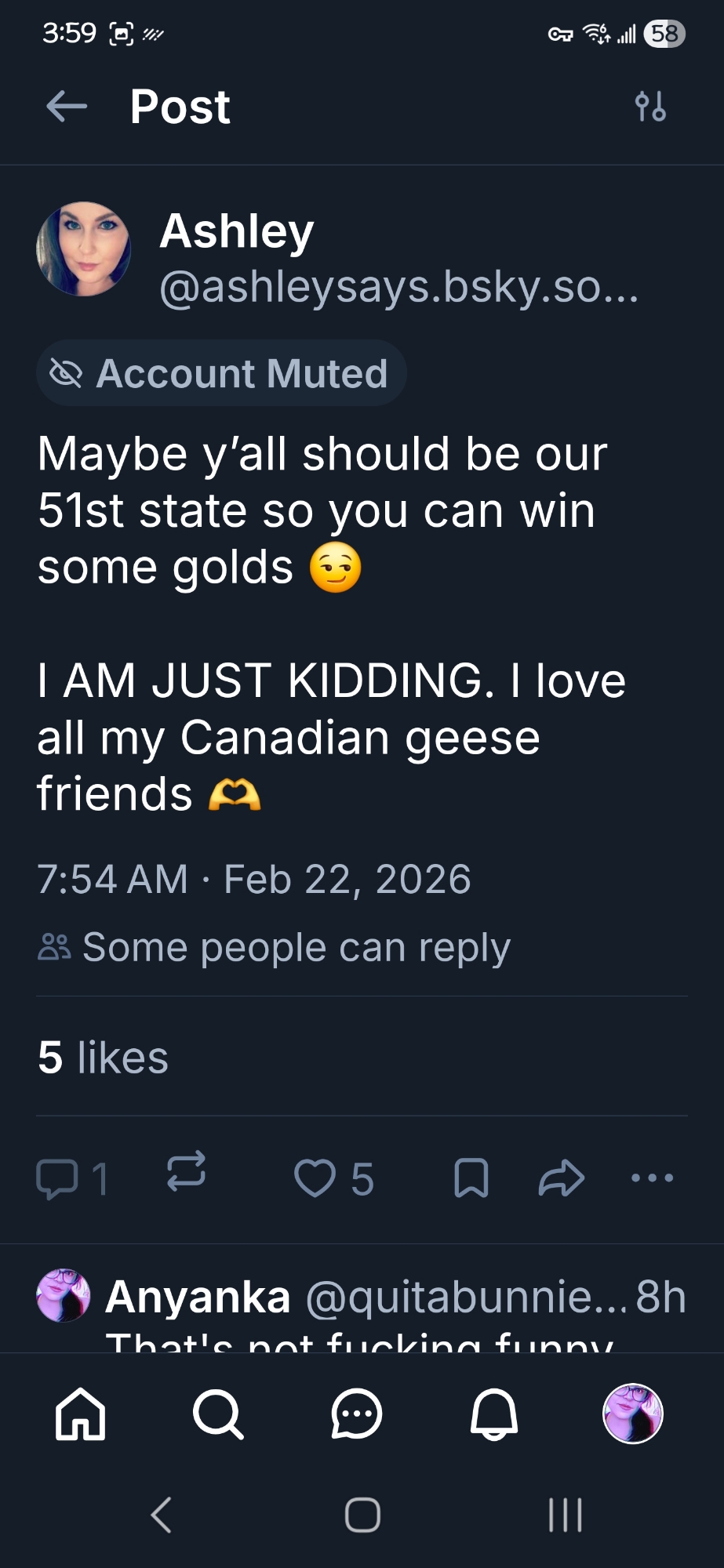Open the @ashleysays.bsky.so handle link
The height and width of the screenshot is (1568, 724).
tap(398, 287)
